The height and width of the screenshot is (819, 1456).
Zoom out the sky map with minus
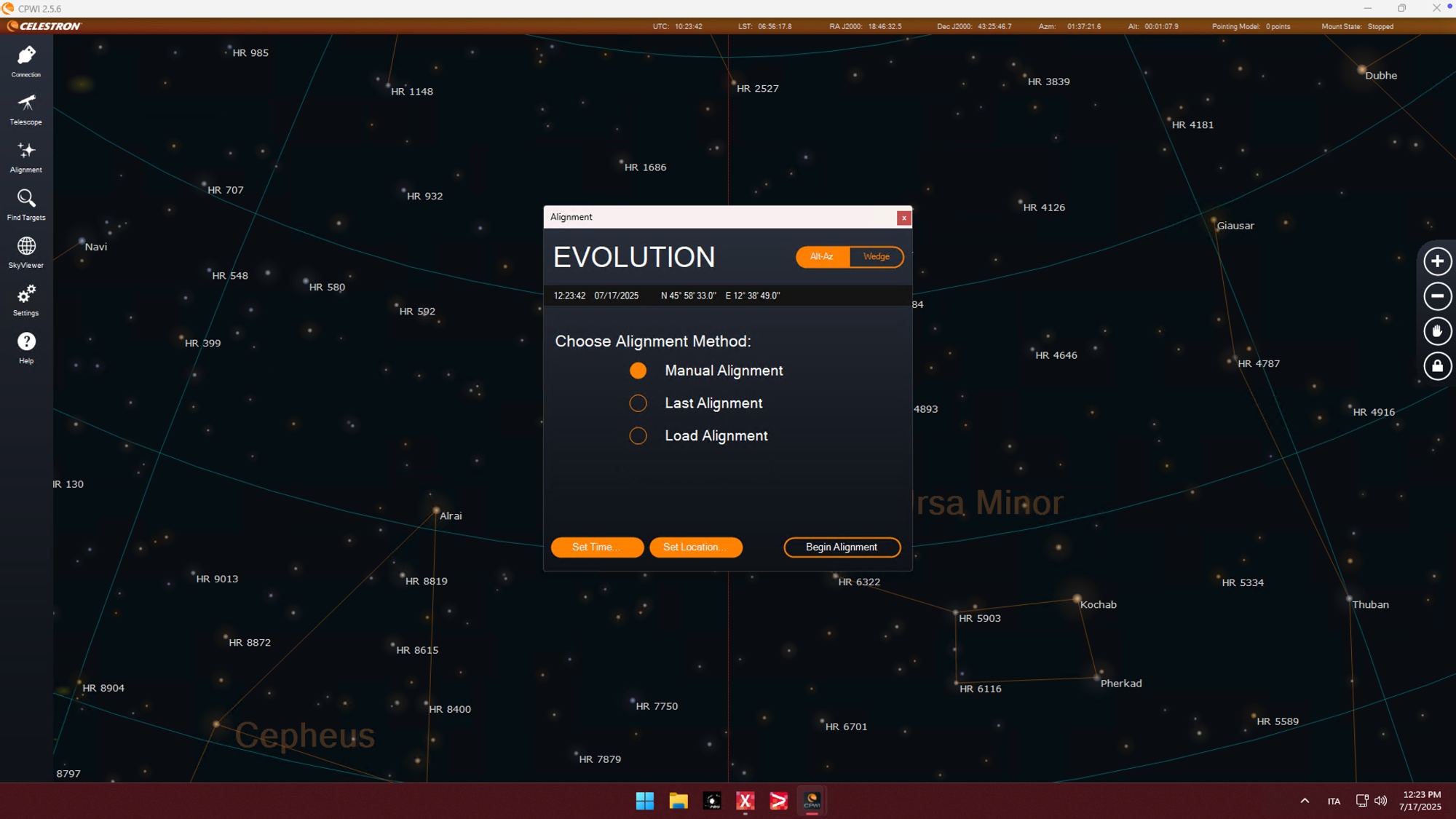[1437, 296]
